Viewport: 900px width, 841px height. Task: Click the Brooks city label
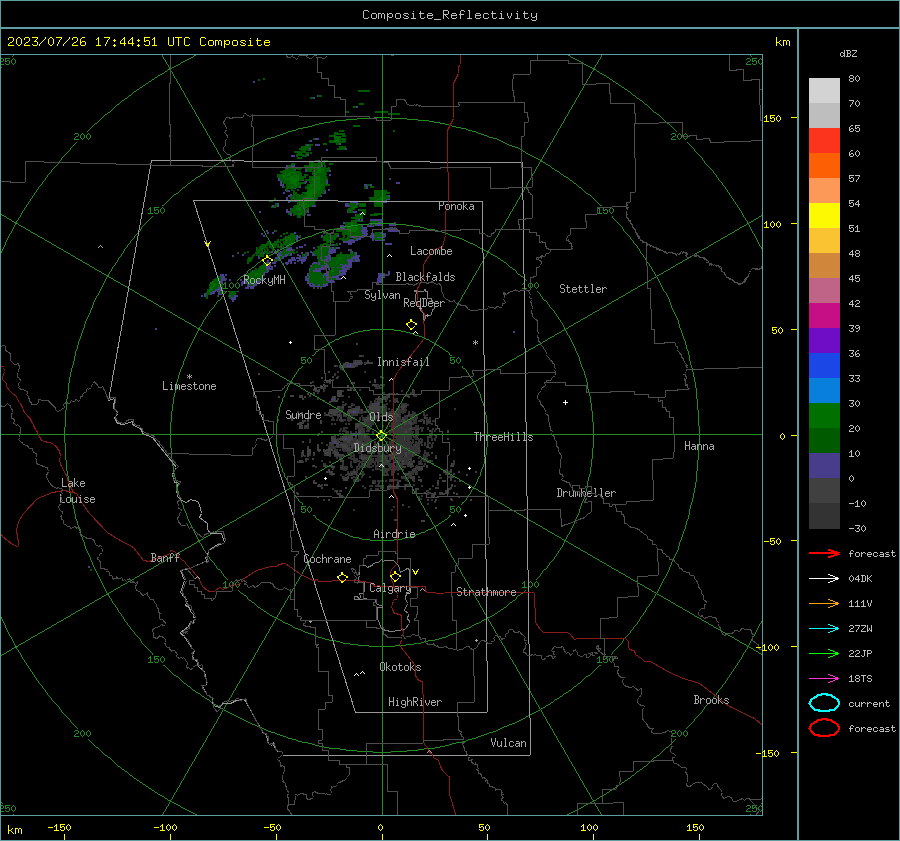pyautogui.click(x=711, y=700)
